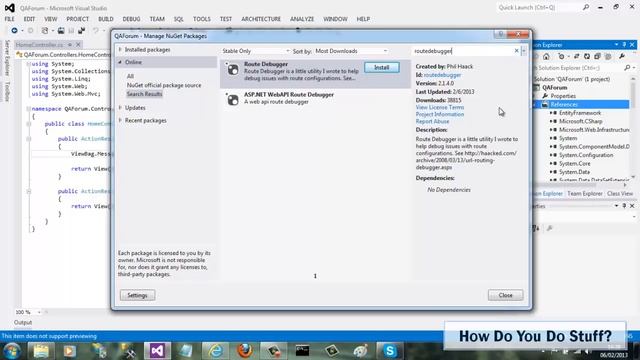This screenshot has width=640, height=360.
Task: Open the Project Information link
Action: 440,114
